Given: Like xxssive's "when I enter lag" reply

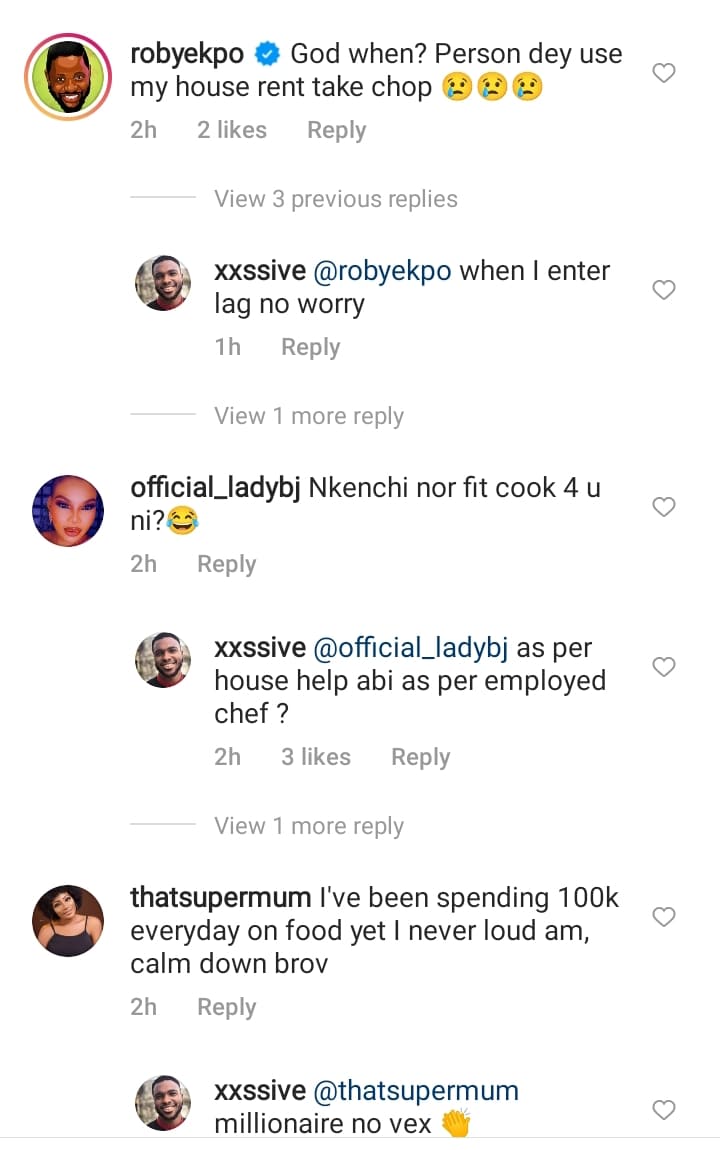Looking at the screenshot, I should (x=664, y=290).
